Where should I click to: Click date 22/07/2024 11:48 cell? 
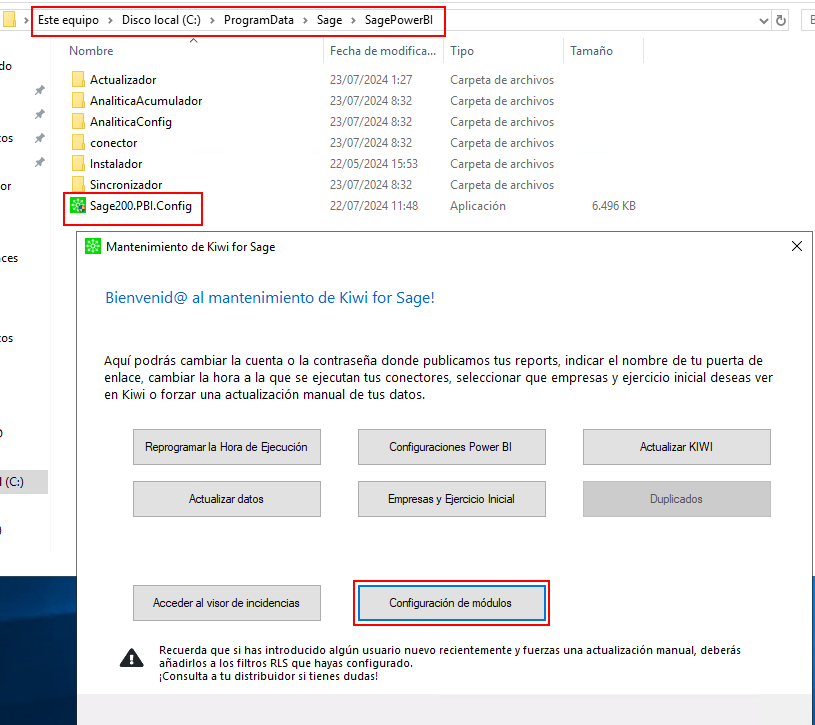pos(374,206)
